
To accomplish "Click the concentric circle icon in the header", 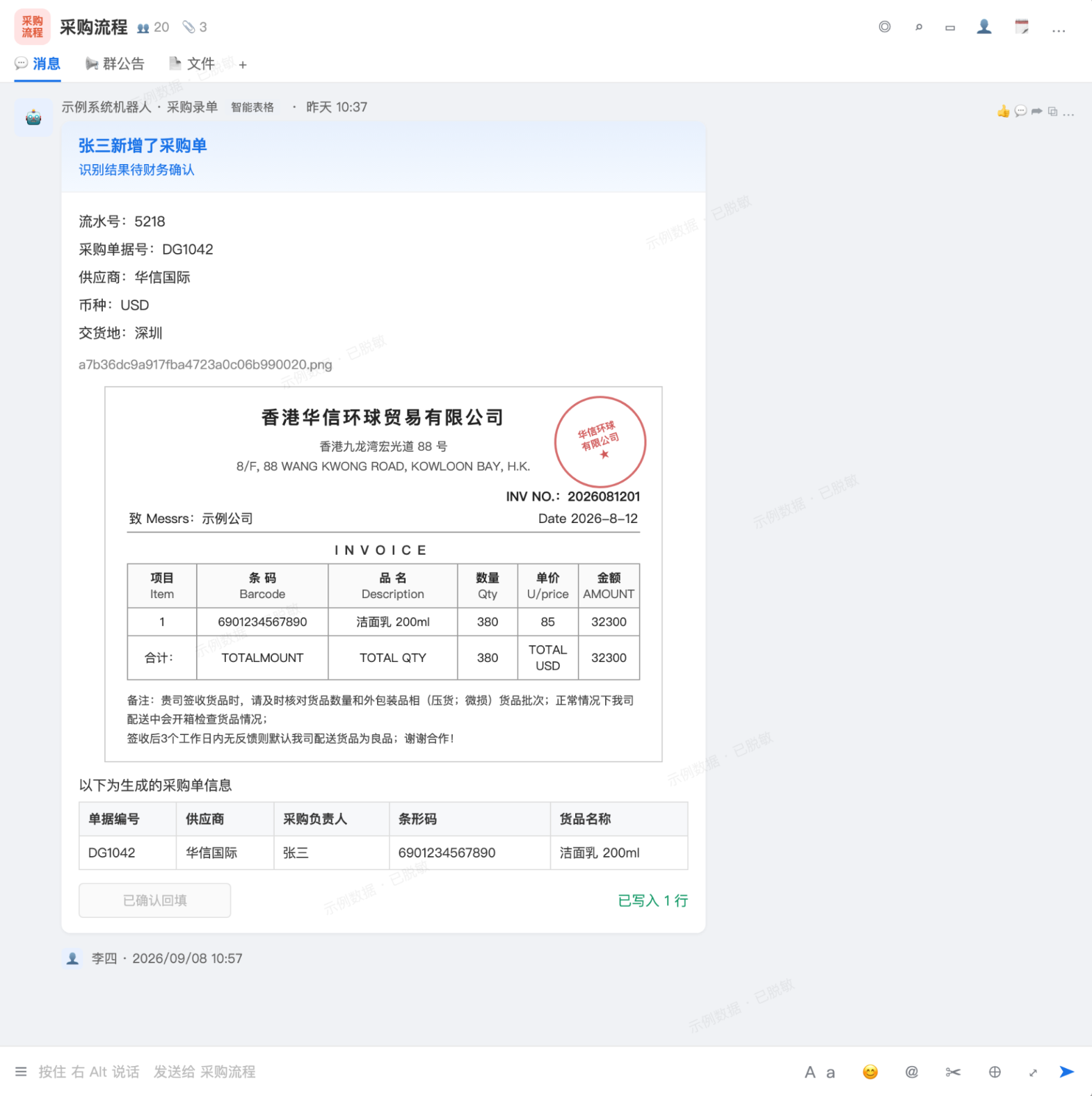I will (x=884, y=27).
